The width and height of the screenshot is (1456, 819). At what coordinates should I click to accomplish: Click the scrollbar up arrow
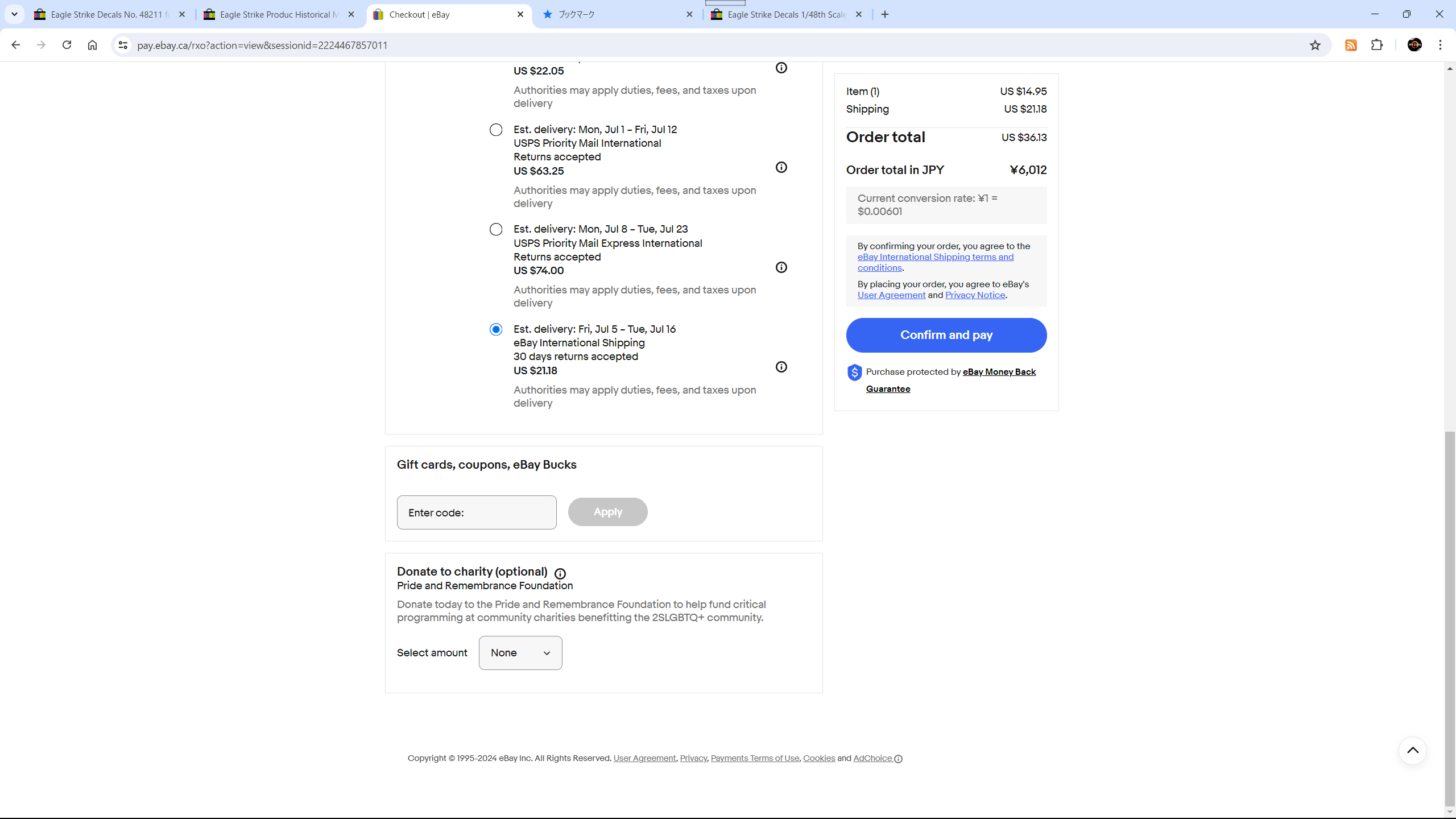pyautogui.click(x=1450, y=69)
